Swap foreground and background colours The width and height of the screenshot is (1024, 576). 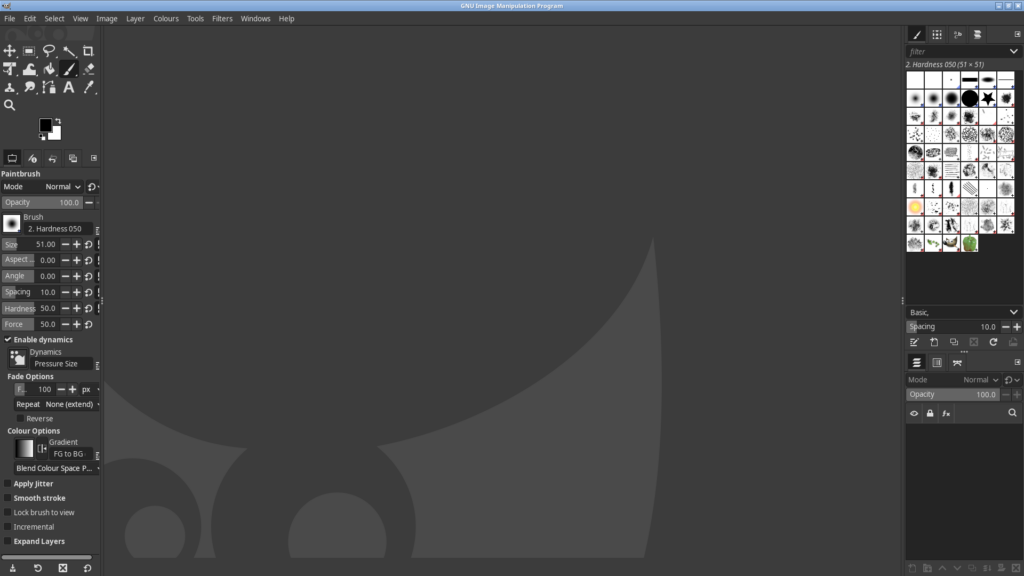(x=57, y=121)
